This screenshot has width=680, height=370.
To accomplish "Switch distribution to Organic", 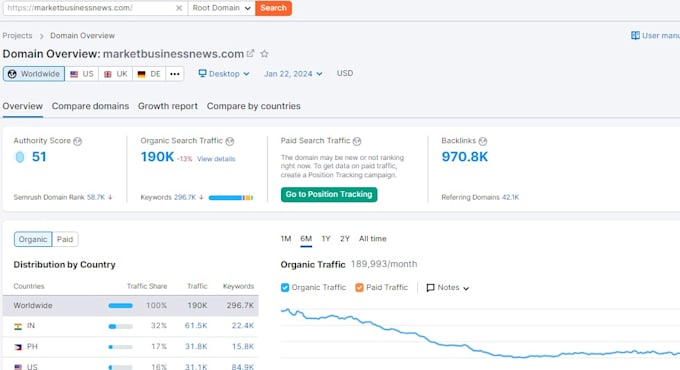I will tap(33, 239).
